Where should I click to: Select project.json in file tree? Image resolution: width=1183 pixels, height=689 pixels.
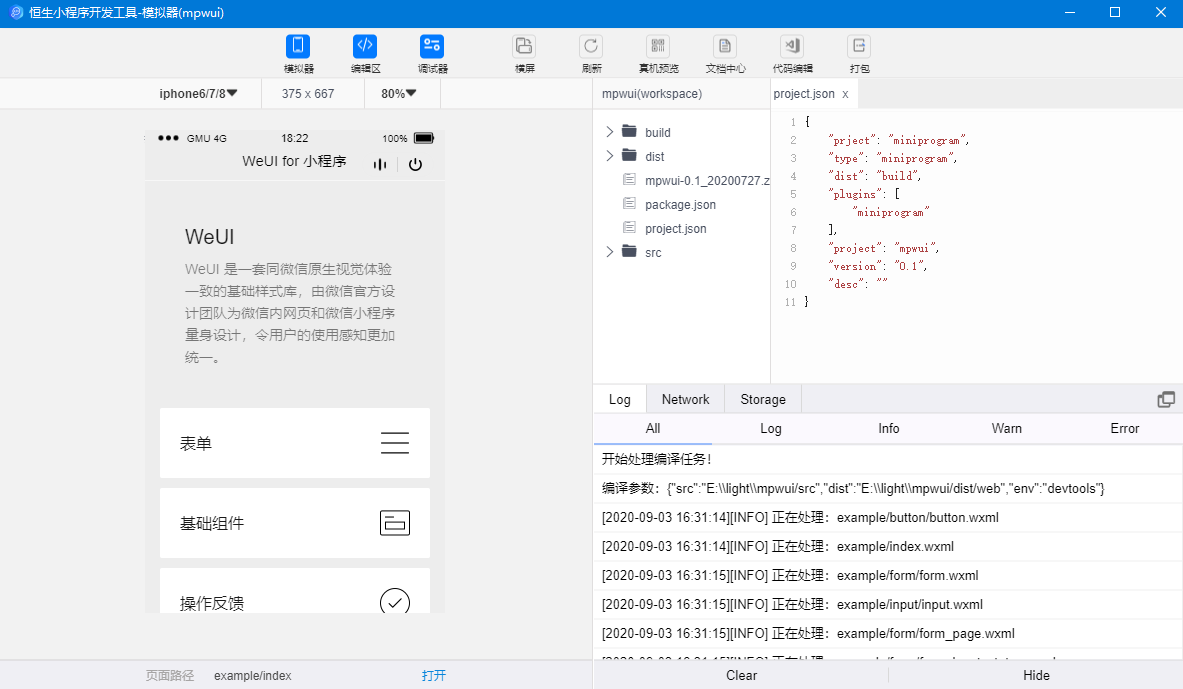click(676, 229)
